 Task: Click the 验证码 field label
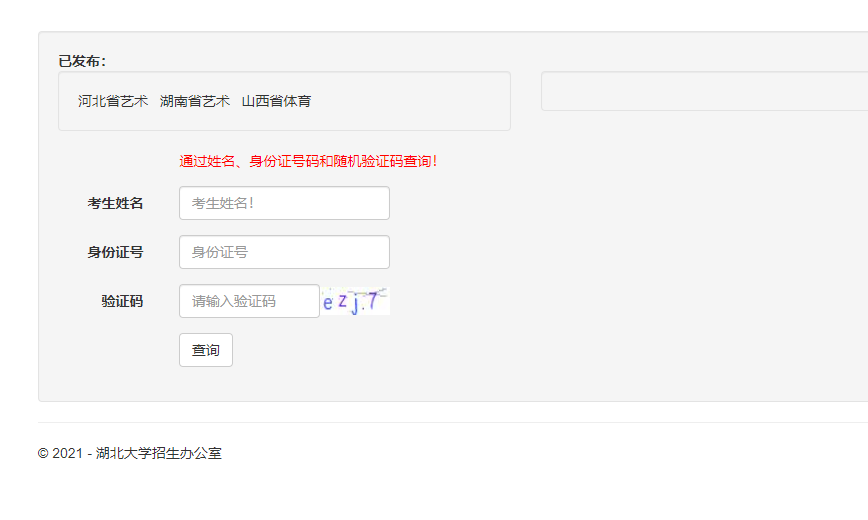122,301
